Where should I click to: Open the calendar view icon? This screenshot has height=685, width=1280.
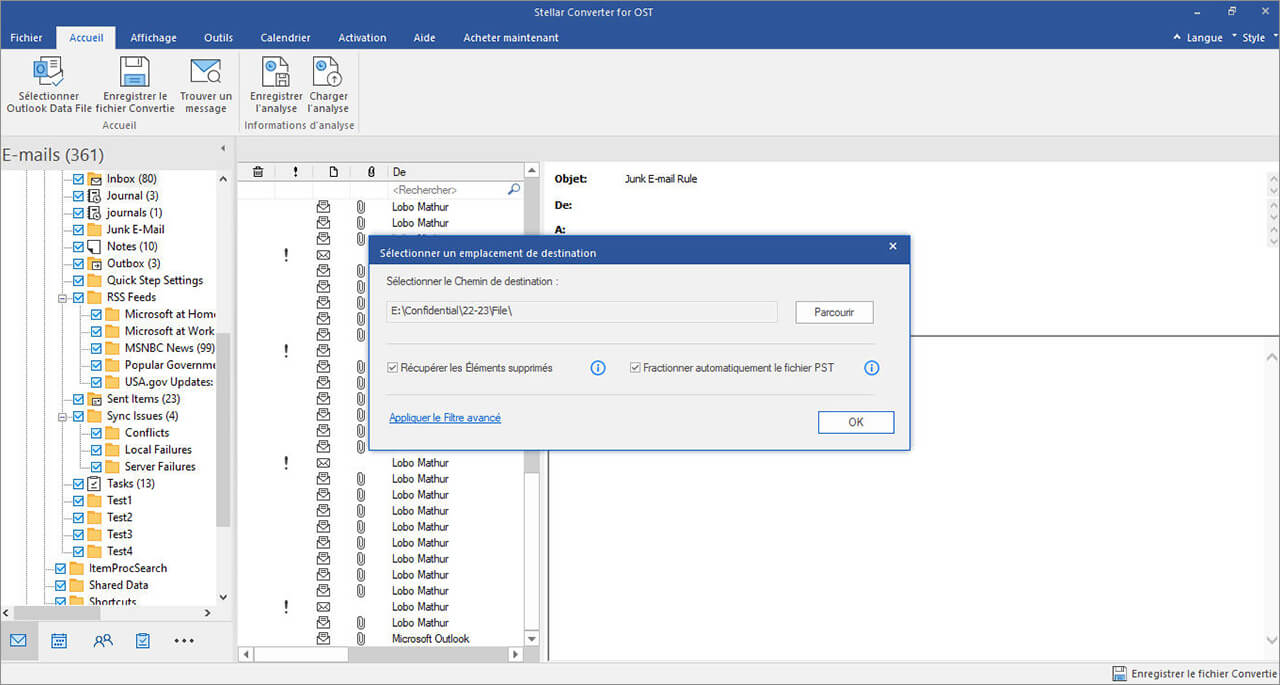59,641
